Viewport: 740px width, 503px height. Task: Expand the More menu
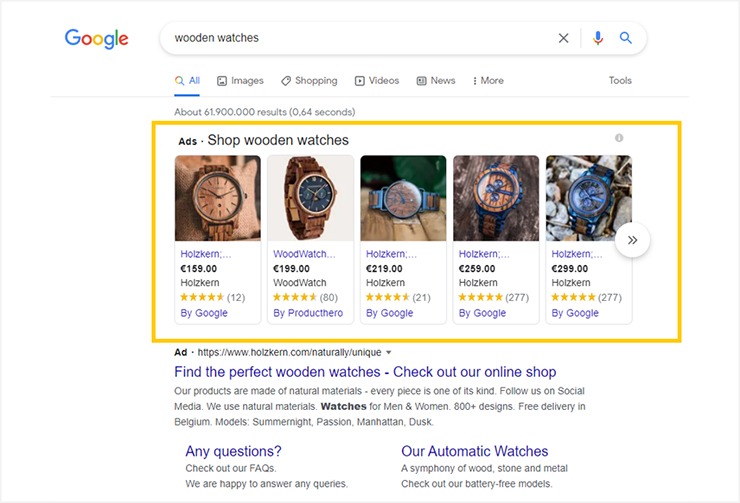click(487, 81)
